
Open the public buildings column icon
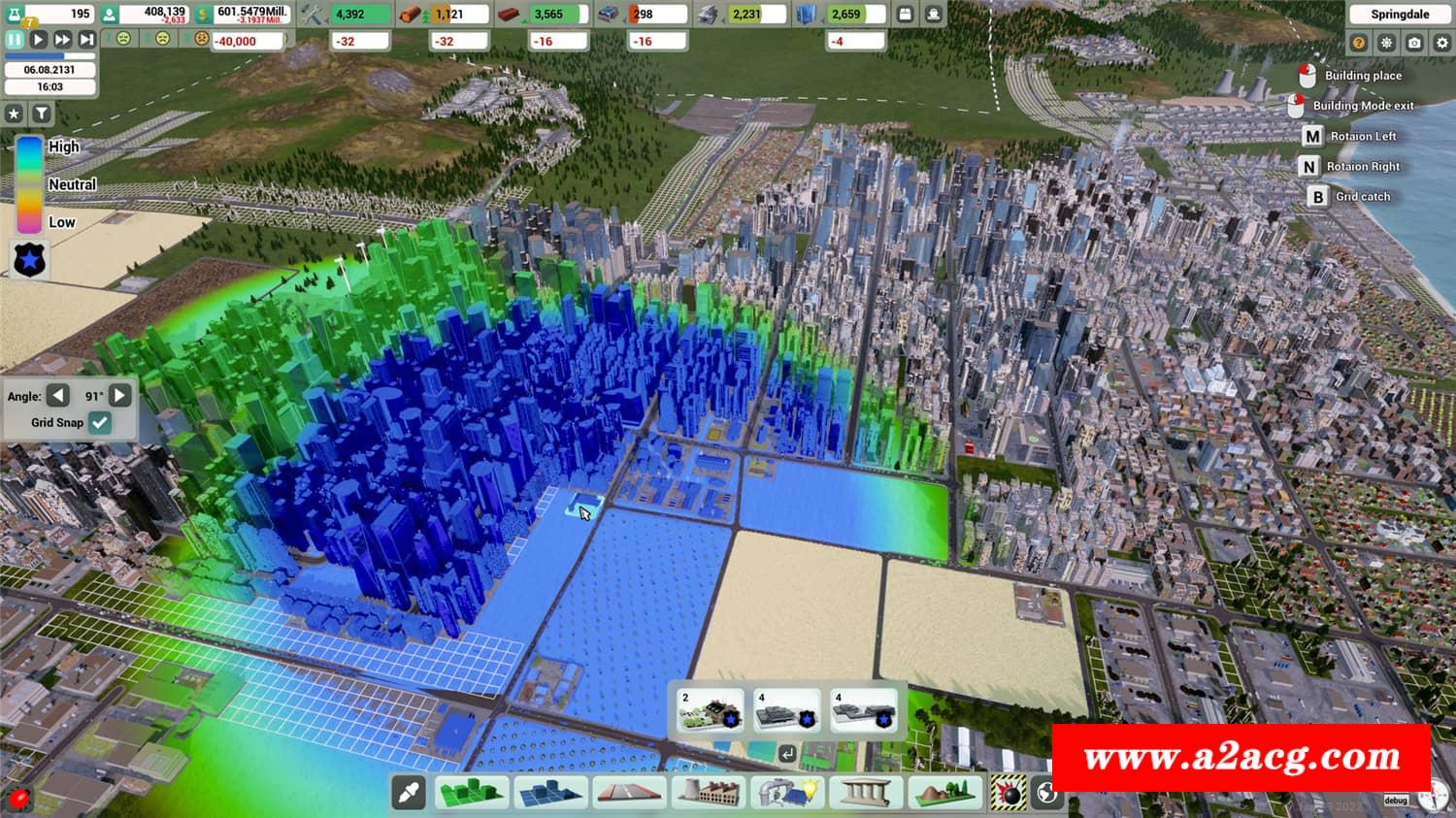[864, 793]
